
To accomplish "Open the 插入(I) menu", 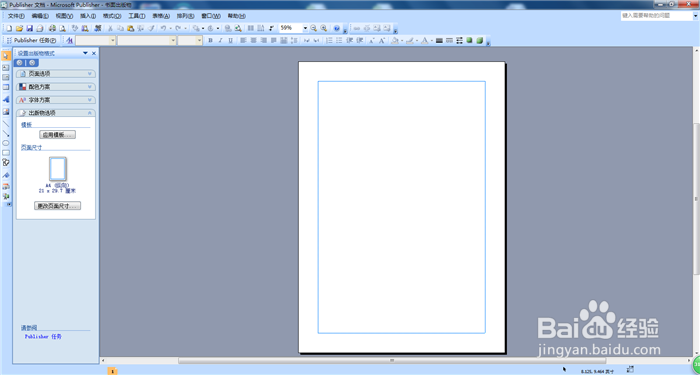I will (88, 16).
